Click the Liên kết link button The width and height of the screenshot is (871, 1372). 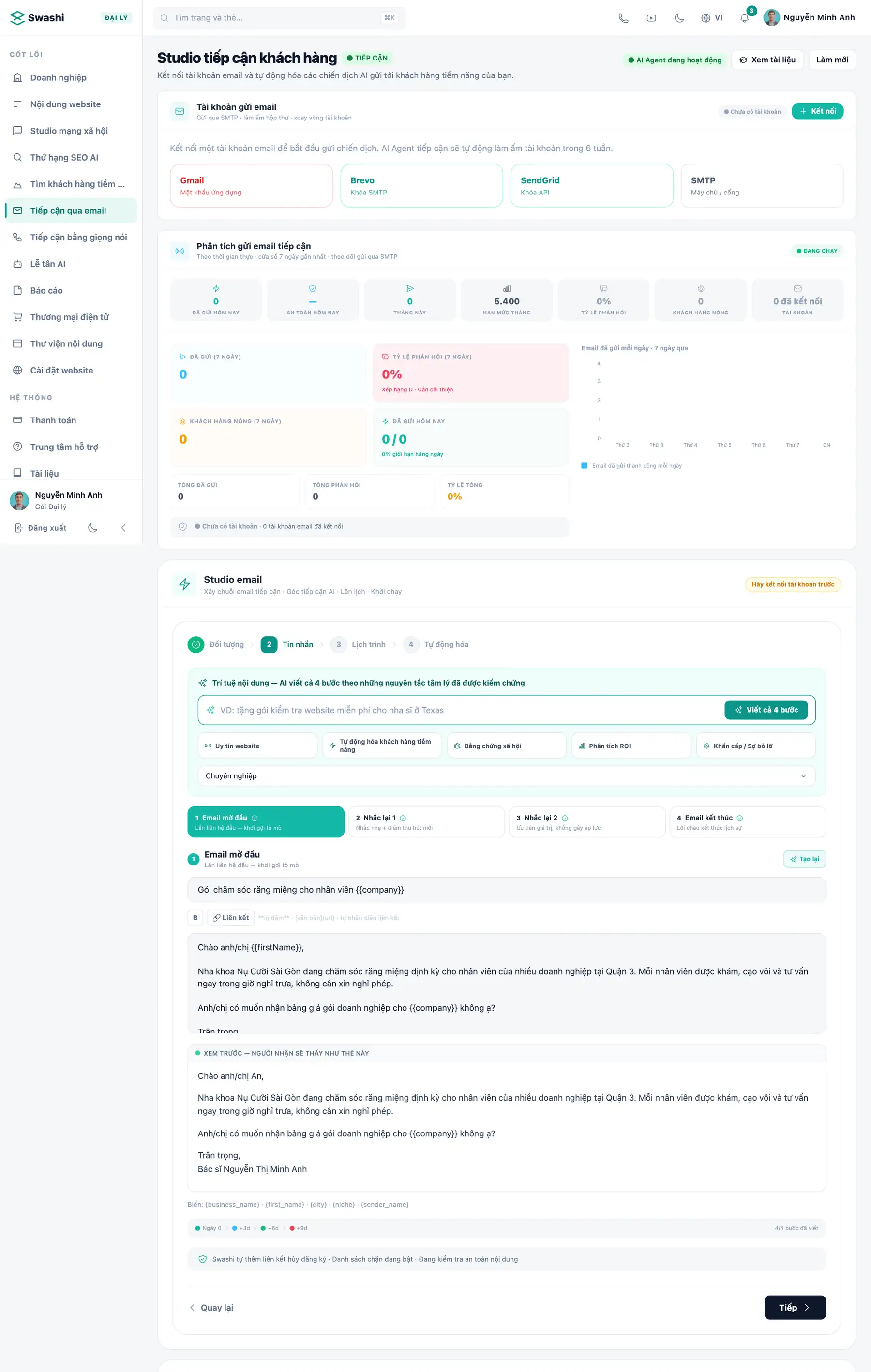click(231, 918)
